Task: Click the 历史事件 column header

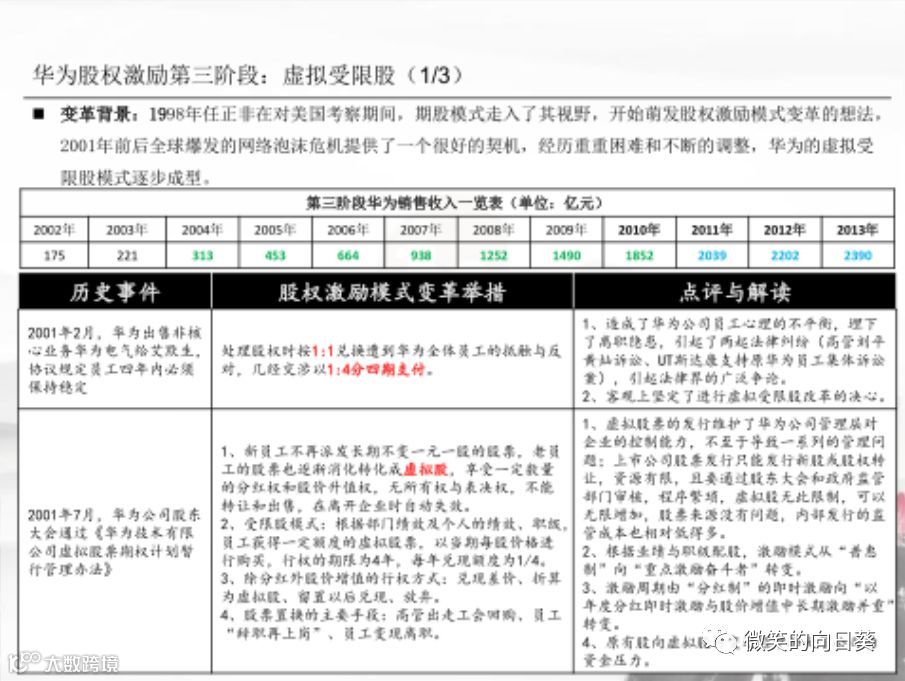Action: (x=115, y=292)
